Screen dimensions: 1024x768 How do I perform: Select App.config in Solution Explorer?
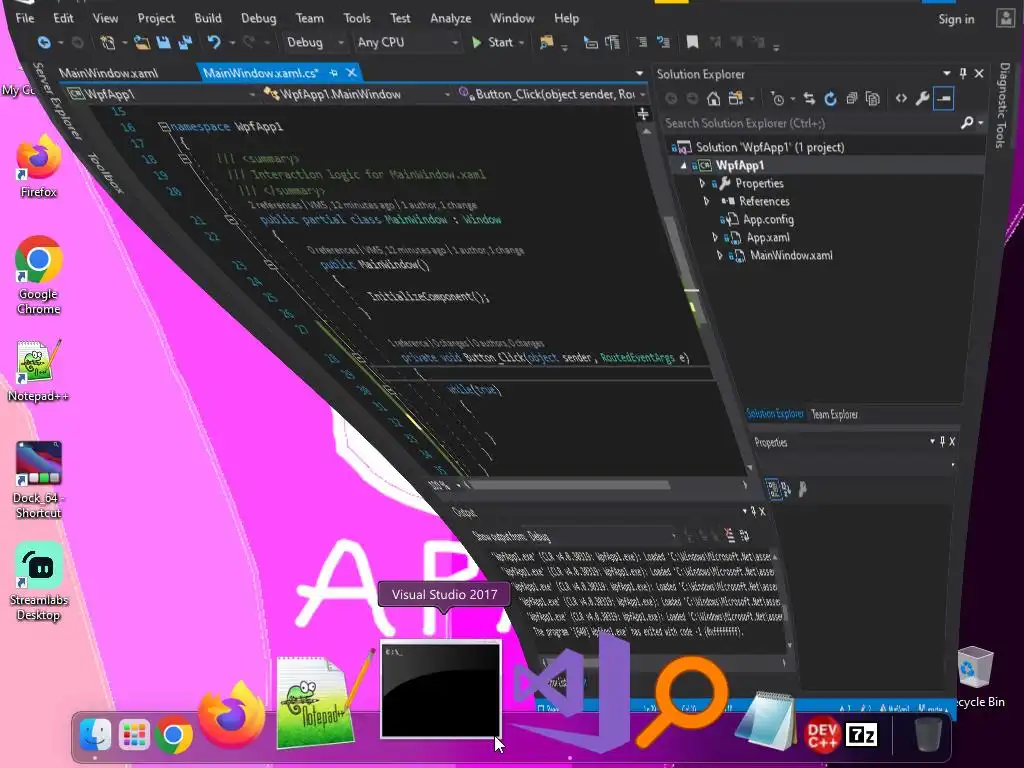[x=768, y=219]
